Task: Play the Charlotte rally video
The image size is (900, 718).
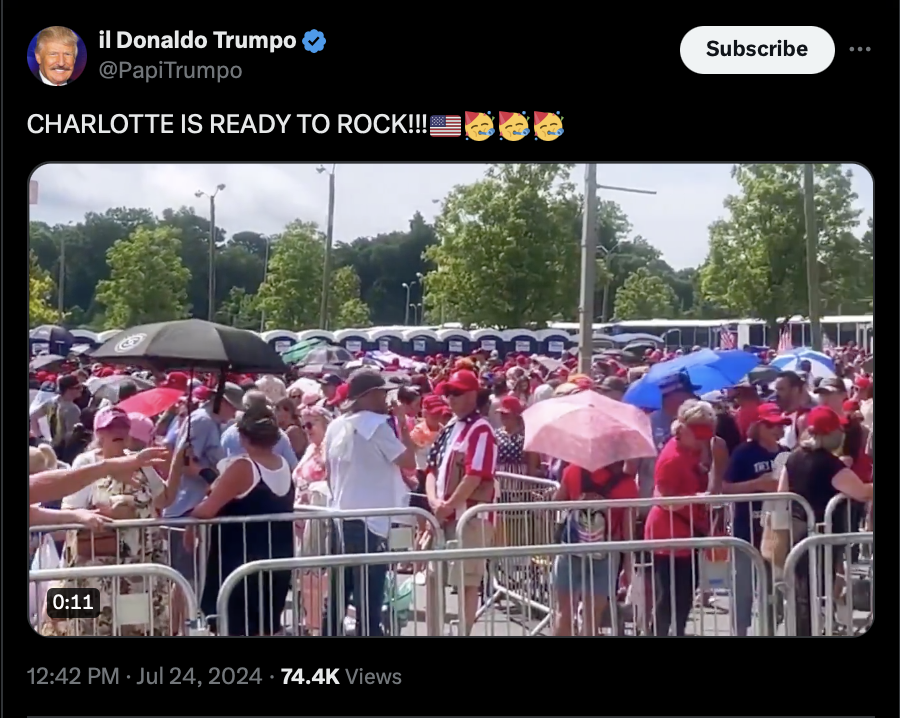Action: point(451,399)
